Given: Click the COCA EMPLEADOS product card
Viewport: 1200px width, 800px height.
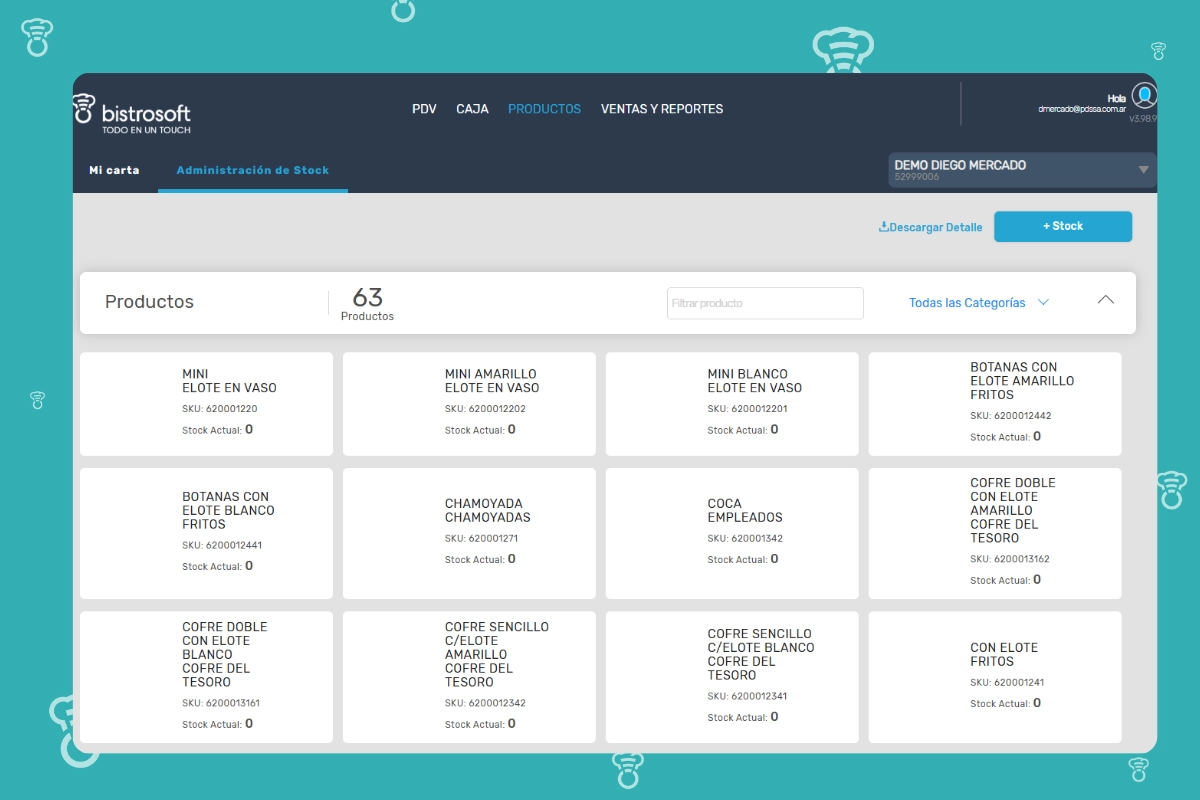Looking at the screenshot, I should click(x=732, y=533).
